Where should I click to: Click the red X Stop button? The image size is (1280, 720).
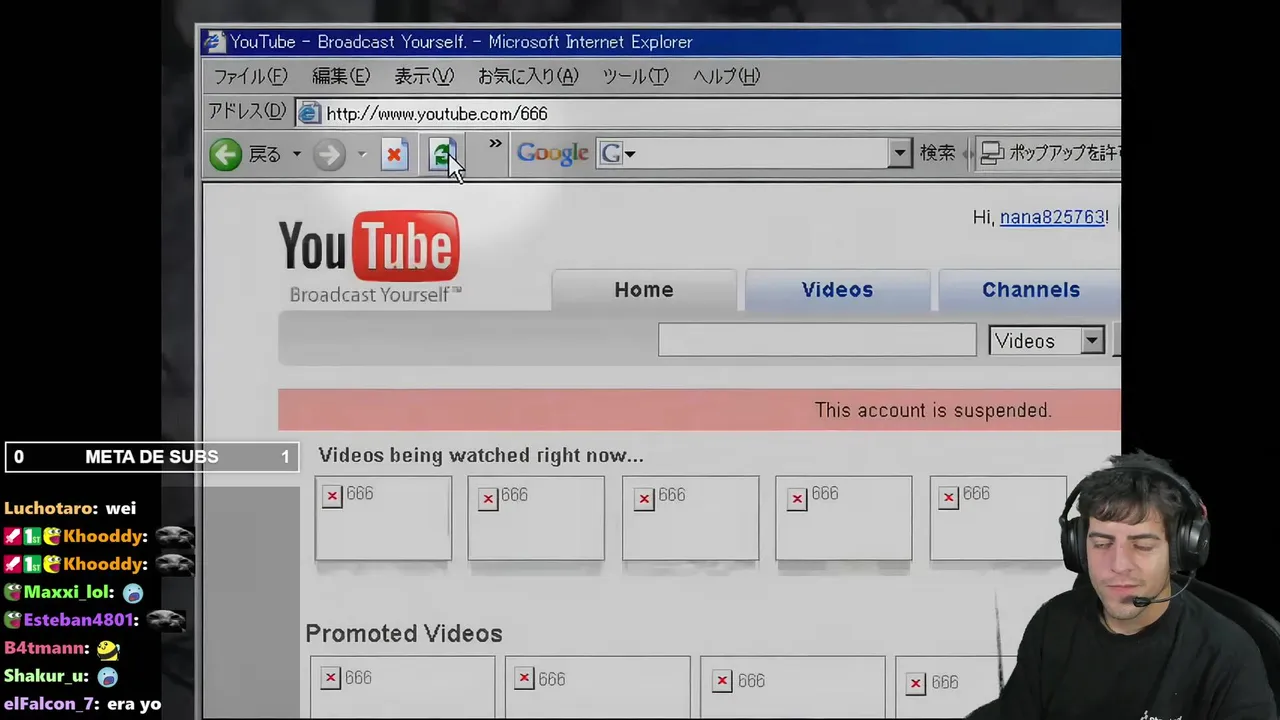pos(394,155)
